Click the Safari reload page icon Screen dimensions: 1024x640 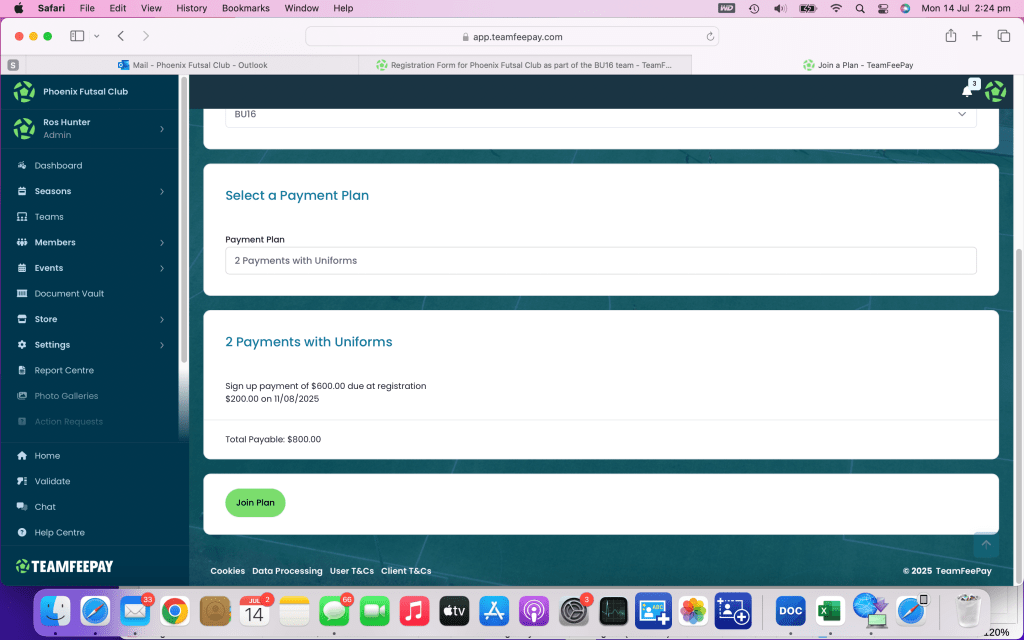pos(710,37)
